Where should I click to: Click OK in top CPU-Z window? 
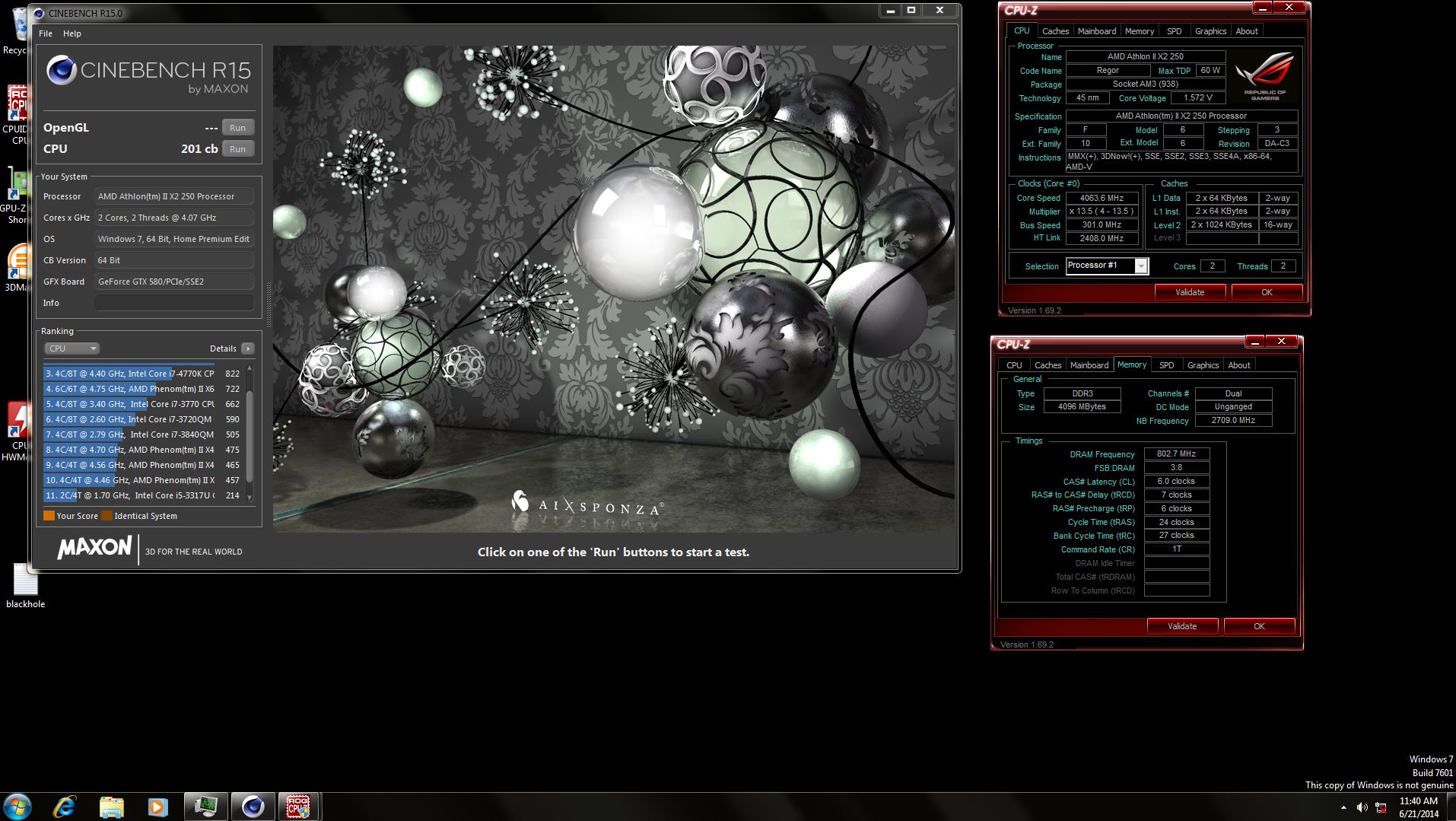pos(1267,292)
